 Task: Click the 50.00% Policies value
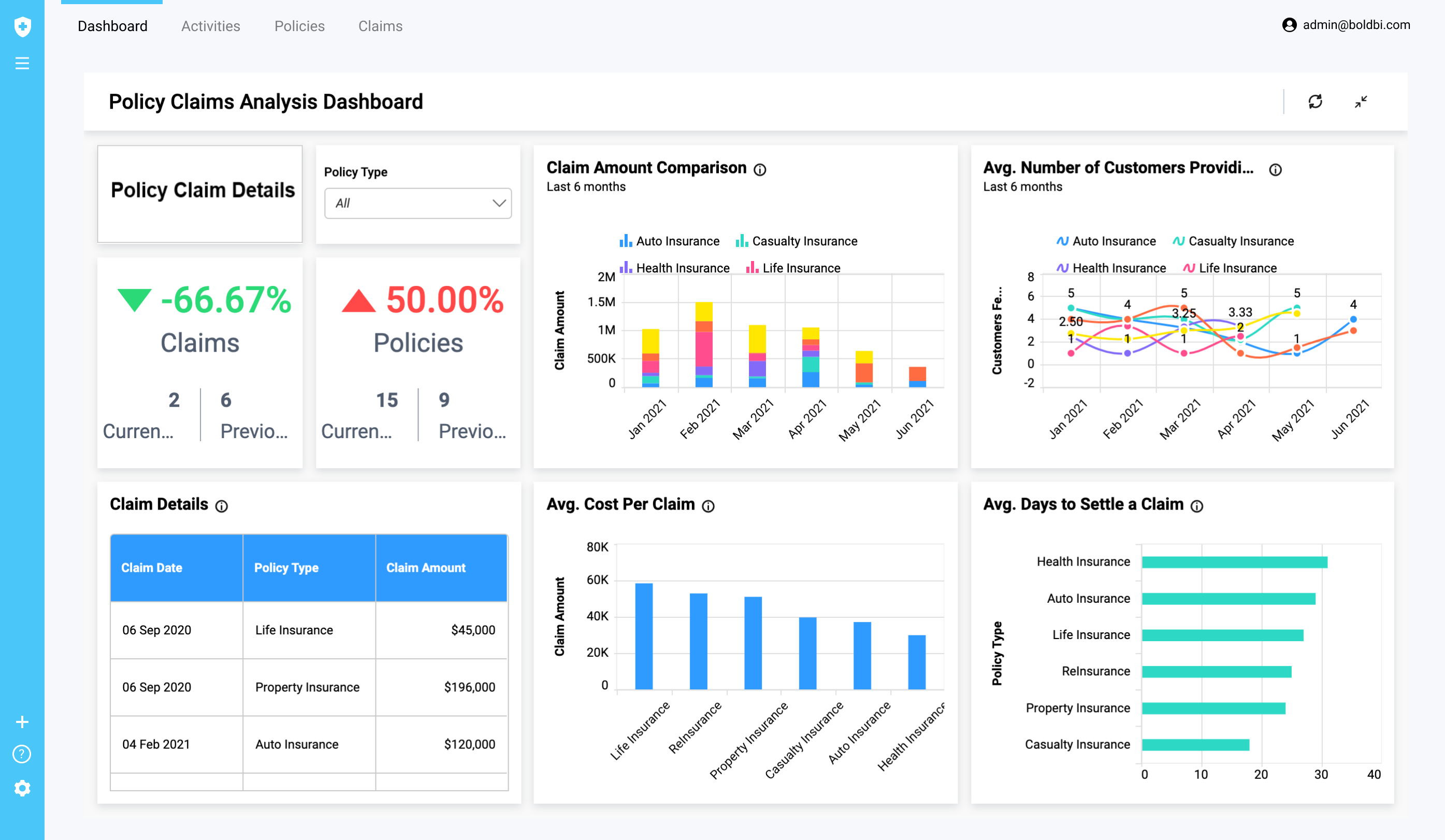[445, 300]
